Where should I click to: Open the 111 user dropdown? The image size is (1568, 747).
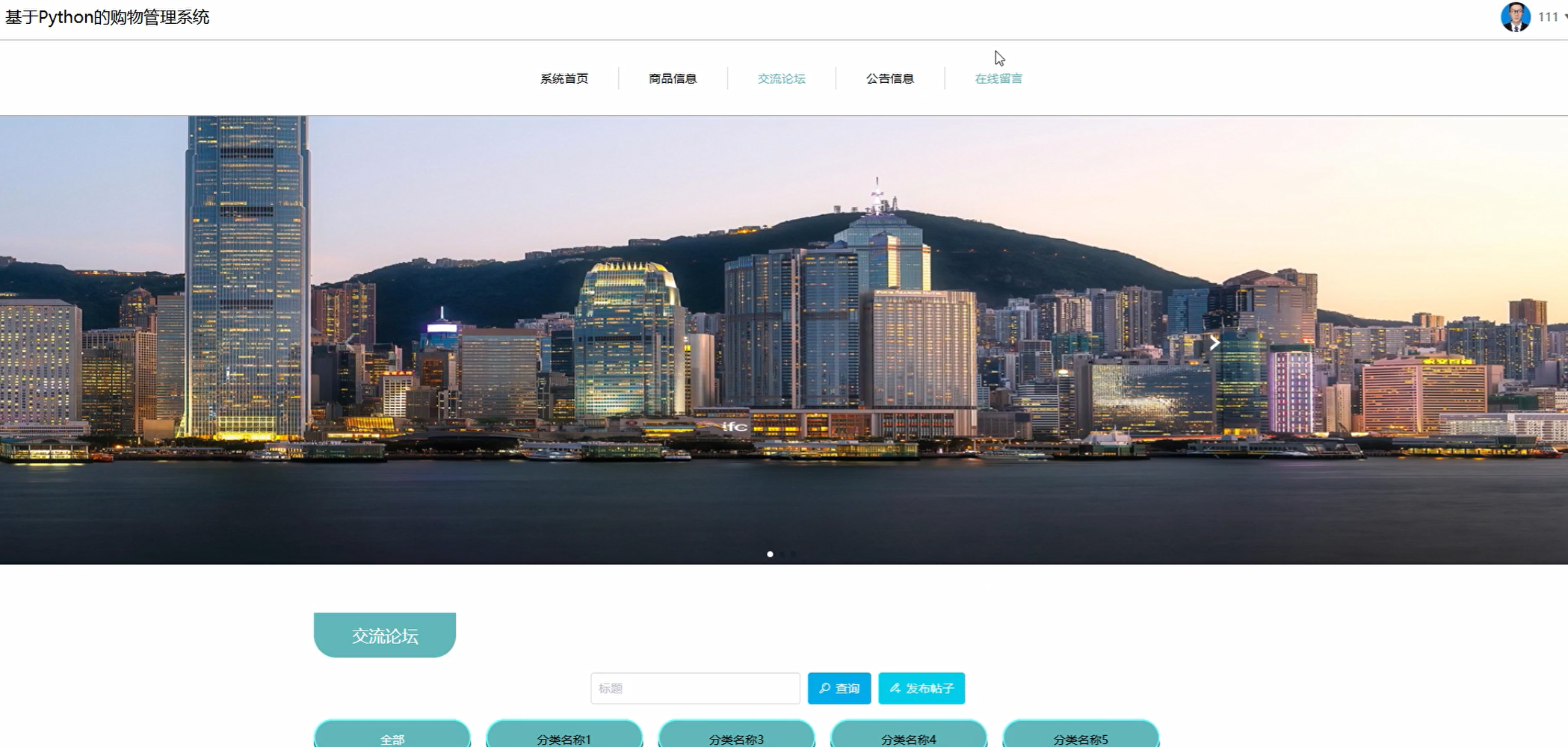point(1552,17)
